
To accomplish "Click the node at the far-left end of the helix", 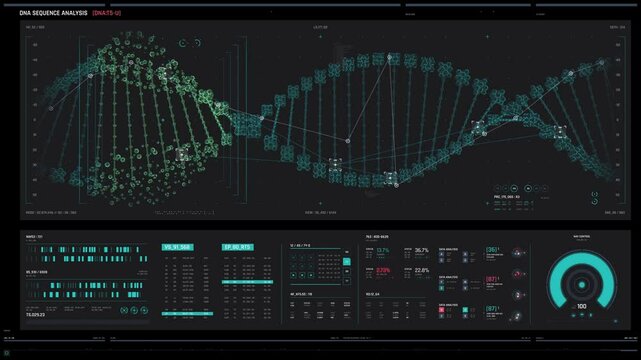I will (x=51, y=108).
